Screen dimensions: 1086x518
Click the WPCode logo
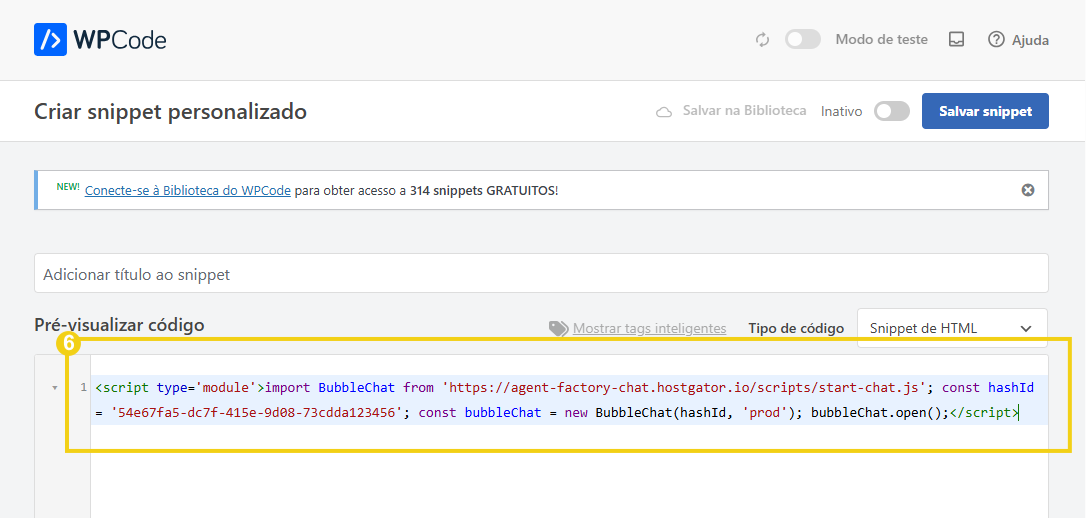click(100, 39)
